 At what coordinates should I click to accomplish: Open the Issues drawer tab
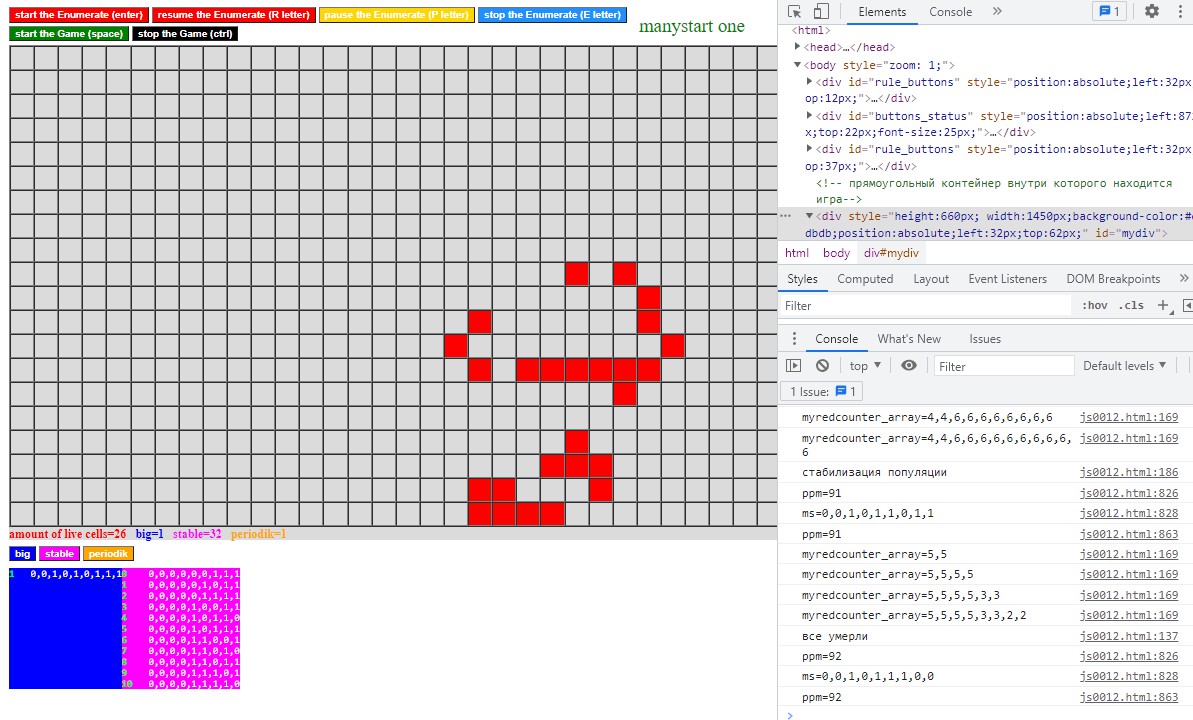(x=985, y=339)
